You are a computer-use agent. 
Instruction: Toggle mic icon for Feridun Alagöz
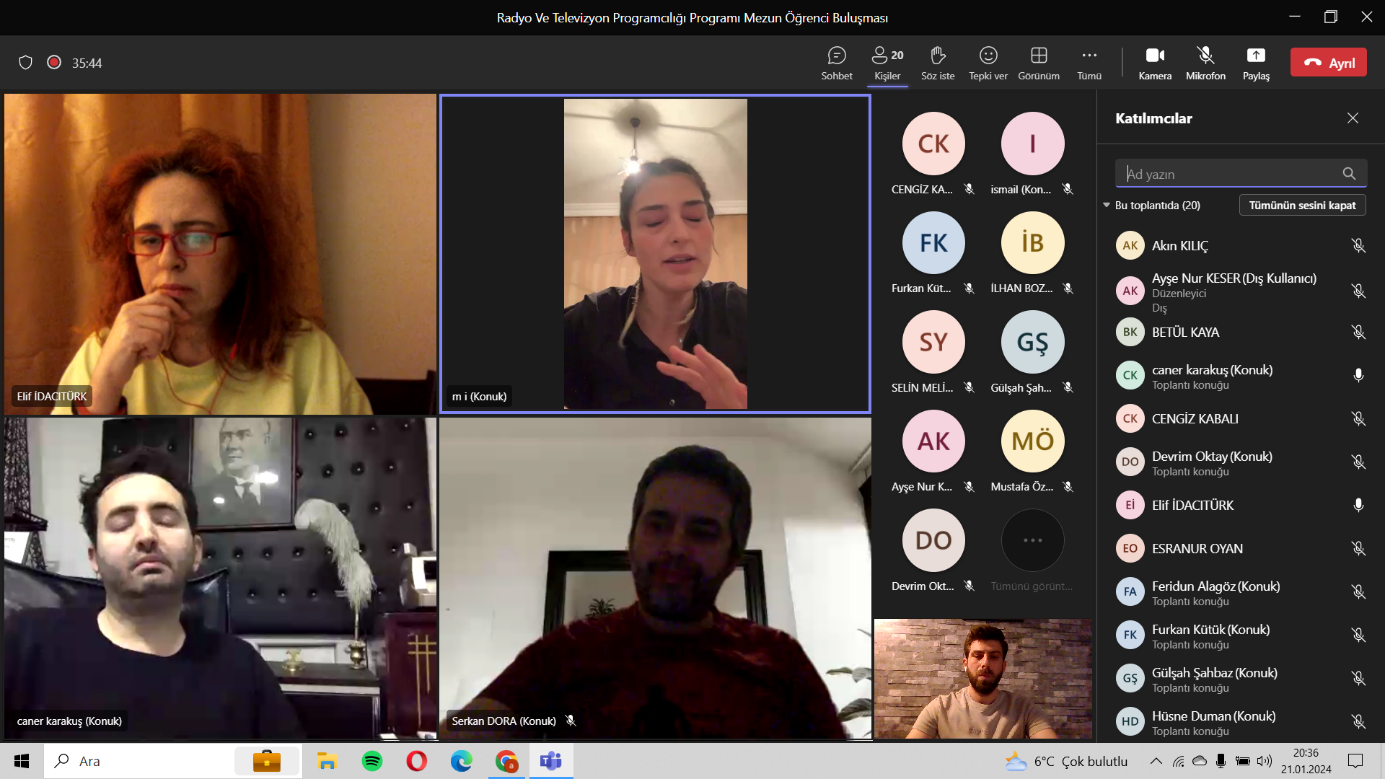(1358, 592)
